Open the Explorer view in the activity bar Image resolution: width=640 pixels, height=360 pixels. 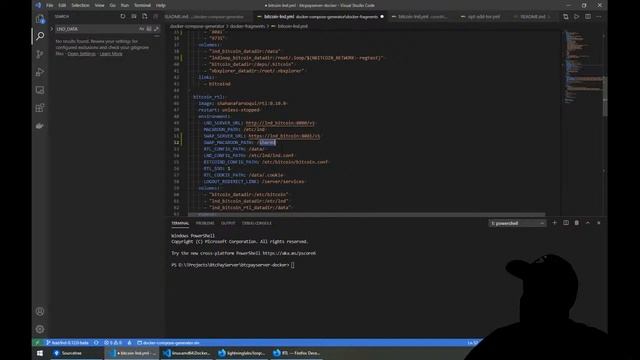click(40, 19)
